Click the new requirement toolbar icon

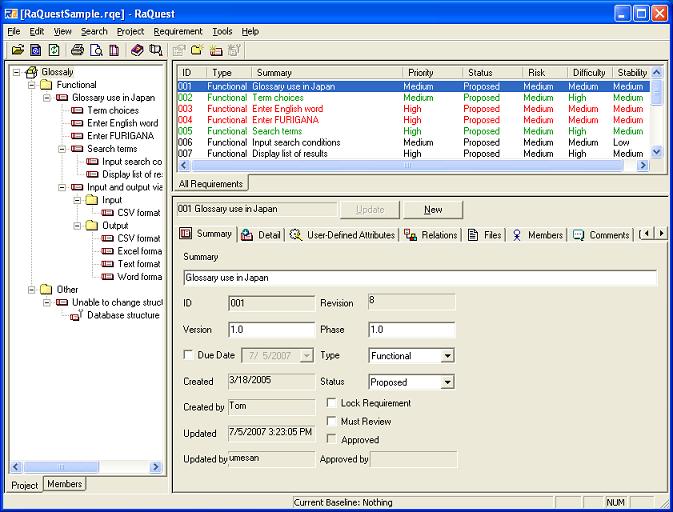(x=216, y=50)
